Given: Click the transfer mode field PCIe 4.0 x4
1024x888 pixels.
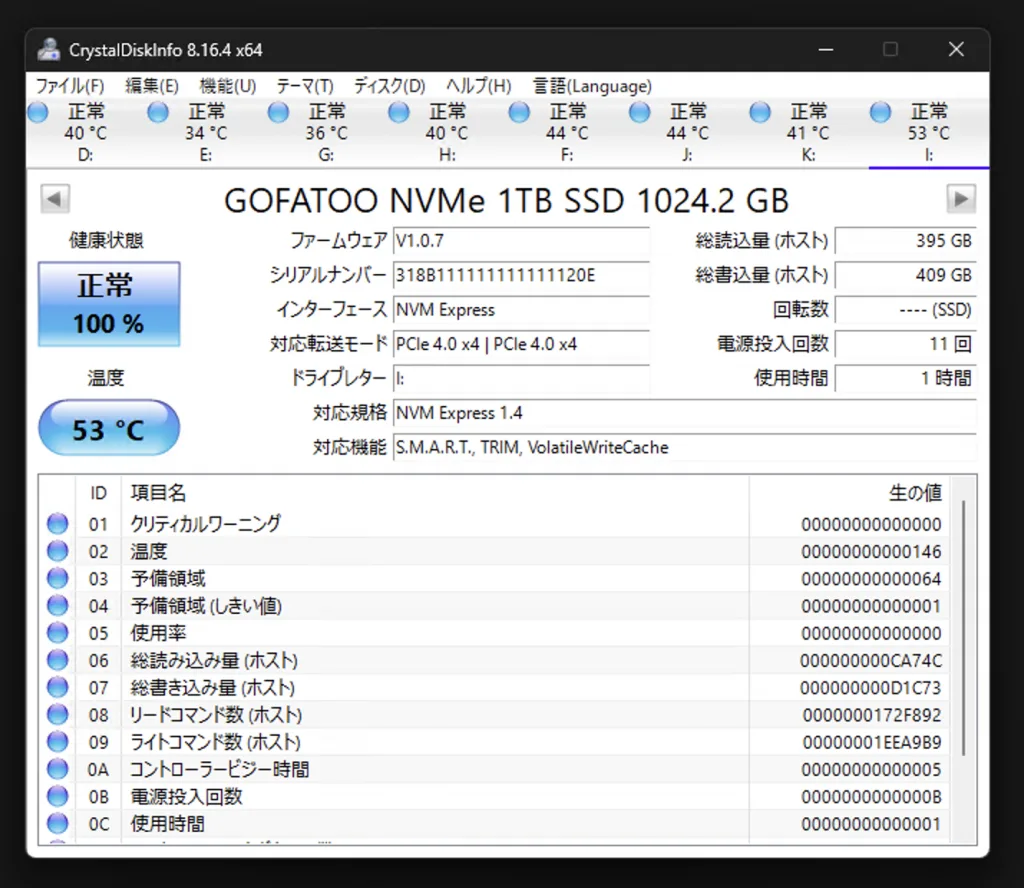Looking at the screenshot, I should pos(521,344).
